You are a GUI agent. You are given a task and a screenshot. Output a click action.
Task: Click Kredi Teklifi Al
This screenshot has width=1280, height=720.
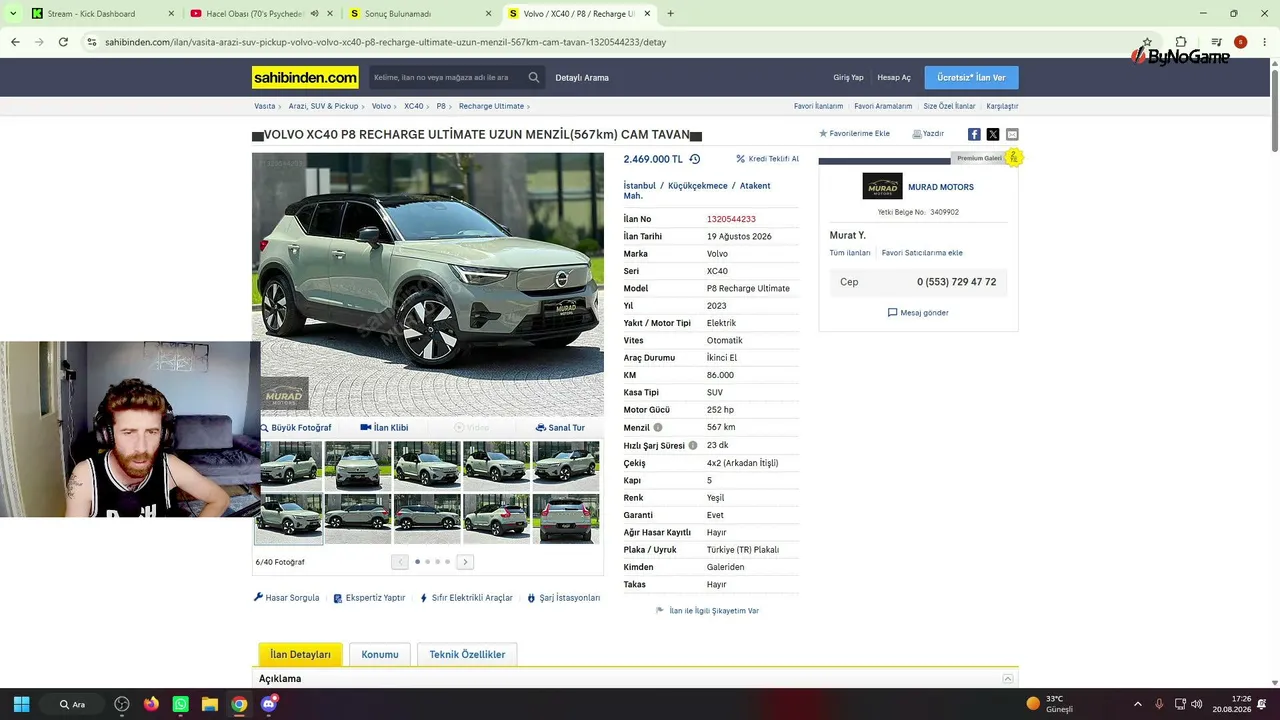pyautogui.click(x=767, y=159)
